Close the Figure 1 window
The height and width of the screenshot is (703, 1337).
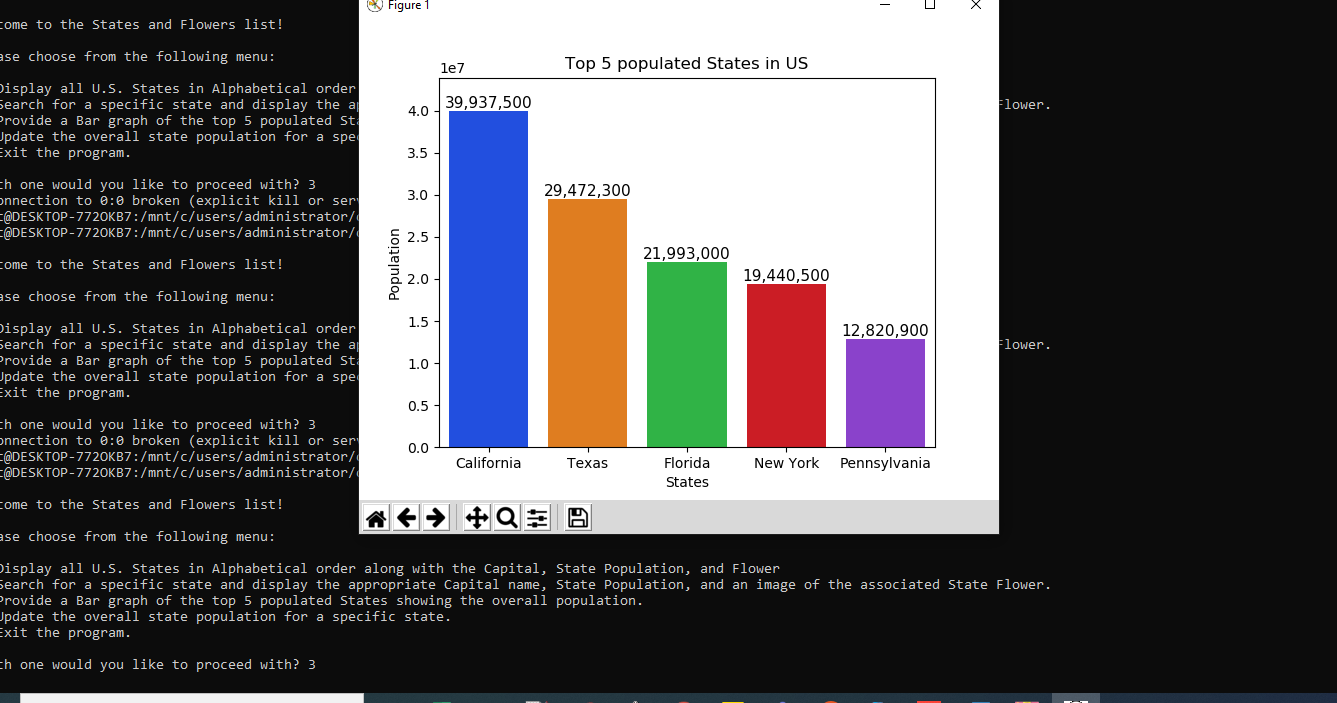976,5
